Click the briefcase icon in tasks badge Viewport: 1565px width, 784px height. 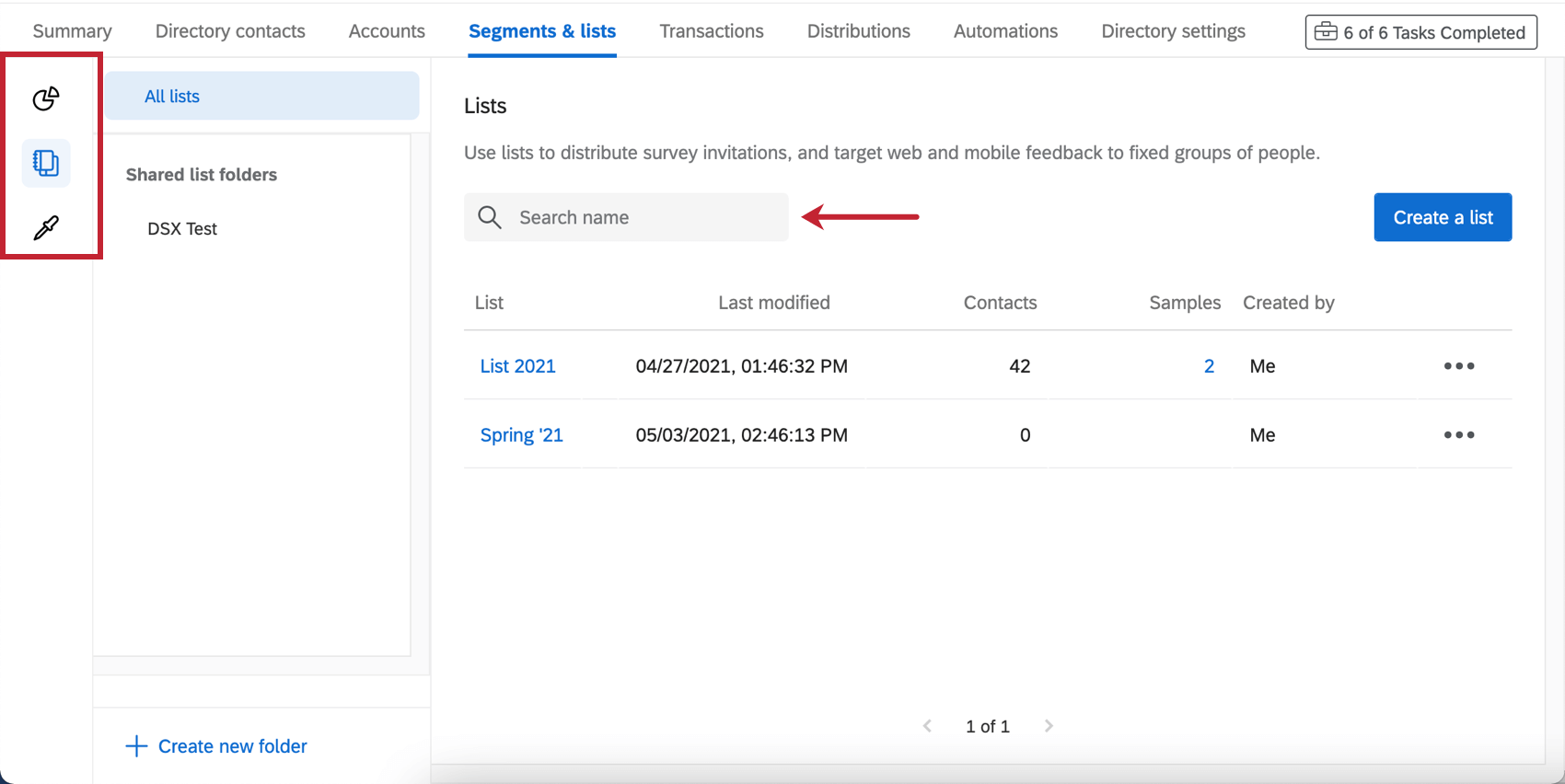click(1326, 32)
